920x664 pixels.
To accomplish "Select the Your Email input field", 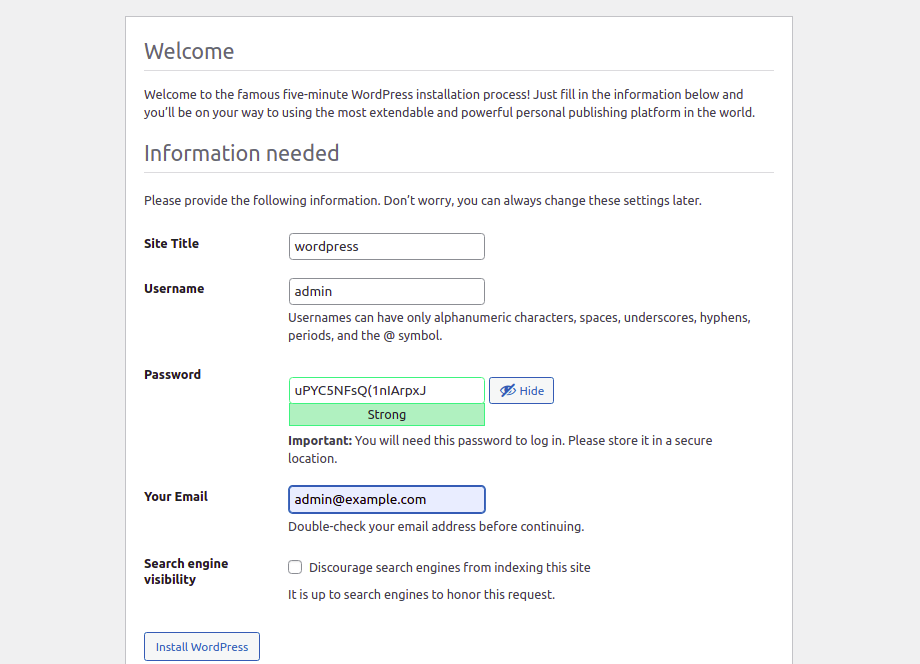I will tap(387, 499).
